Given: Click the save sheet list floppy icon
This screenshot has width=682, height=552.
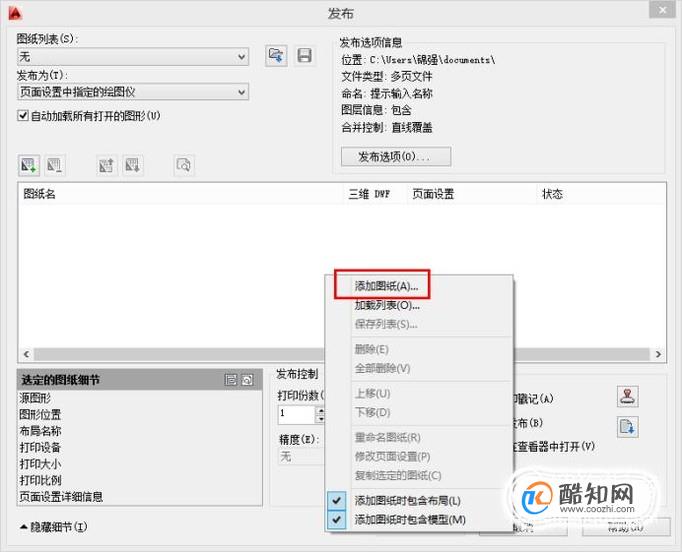Looking at the screenshot, I should (304, 56).
